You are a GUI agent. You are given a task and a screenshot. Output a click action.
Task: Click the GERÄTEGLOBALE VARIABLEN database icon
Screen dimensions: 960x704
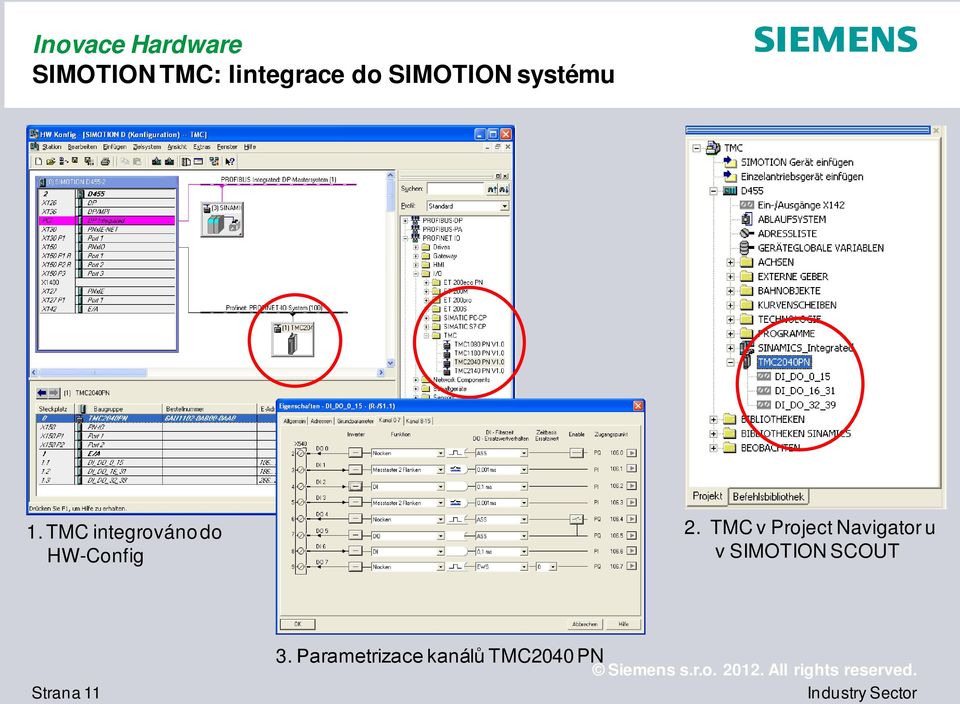746,248
